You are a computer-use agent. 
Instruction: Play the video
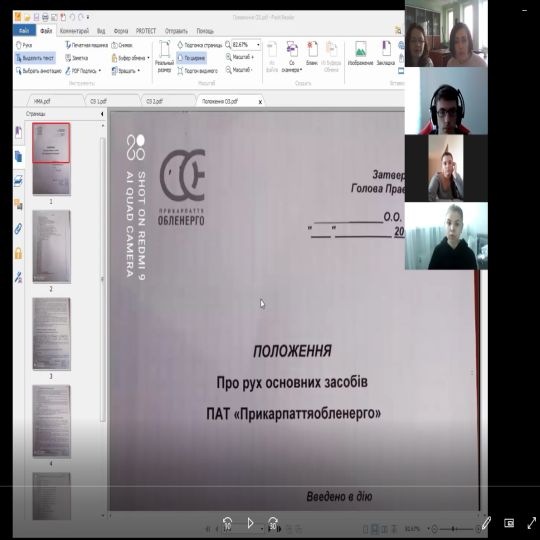(250, 523)
